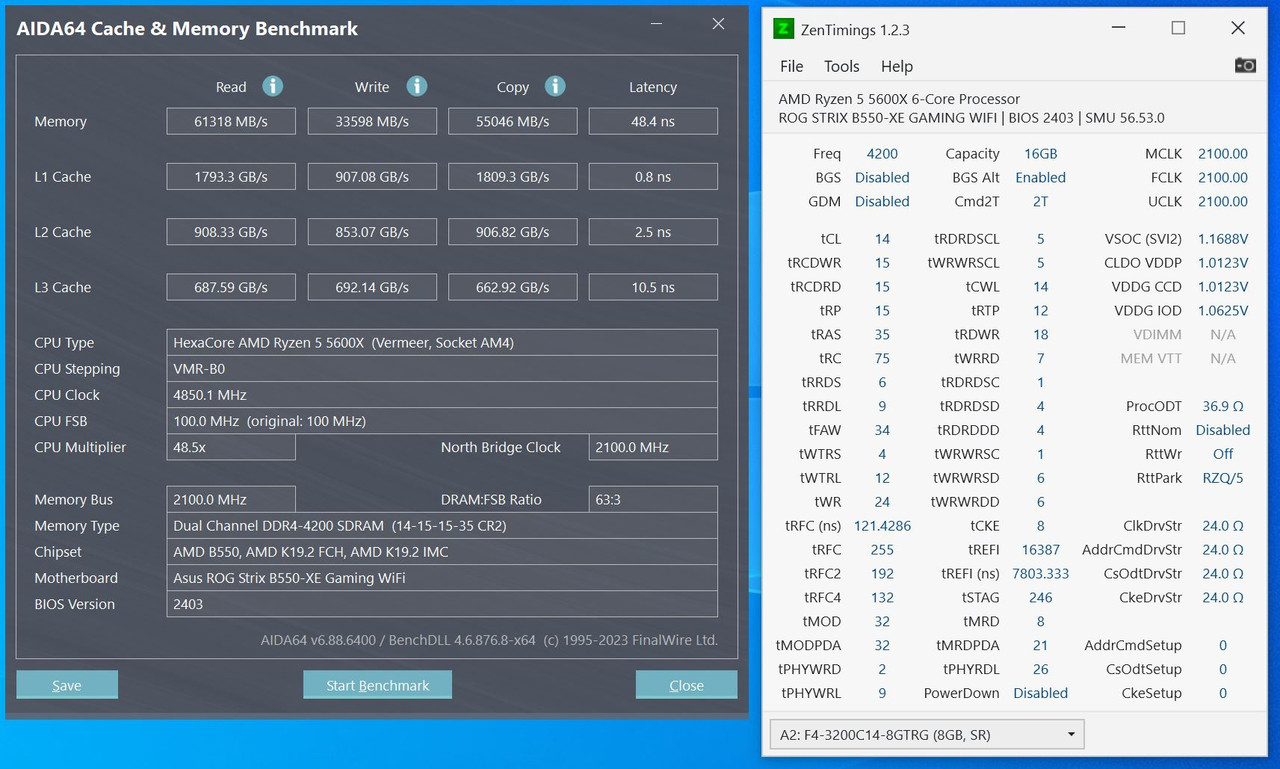This screenshot has height=769, width=1280.
Task: Click the CPU FSB value 100.0 MHz
Action: click(x=442, y=421)
